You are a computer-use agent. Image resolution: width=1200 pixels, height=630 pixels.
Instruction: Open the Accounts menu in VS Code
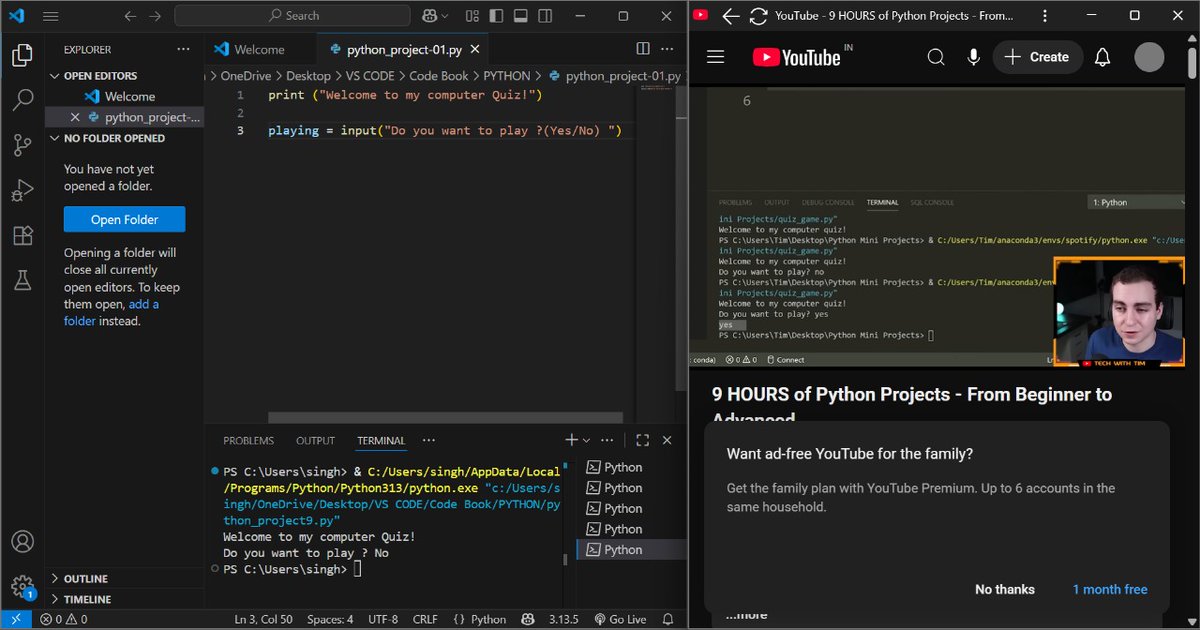(x=22, y=542)
